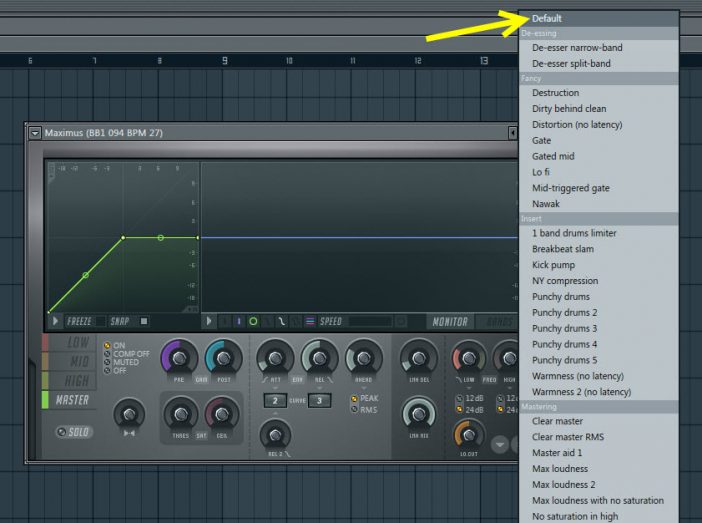Click the attack curve value box showing 2
The width and height of the screenshot is (702, 523).
pos(275,400)
